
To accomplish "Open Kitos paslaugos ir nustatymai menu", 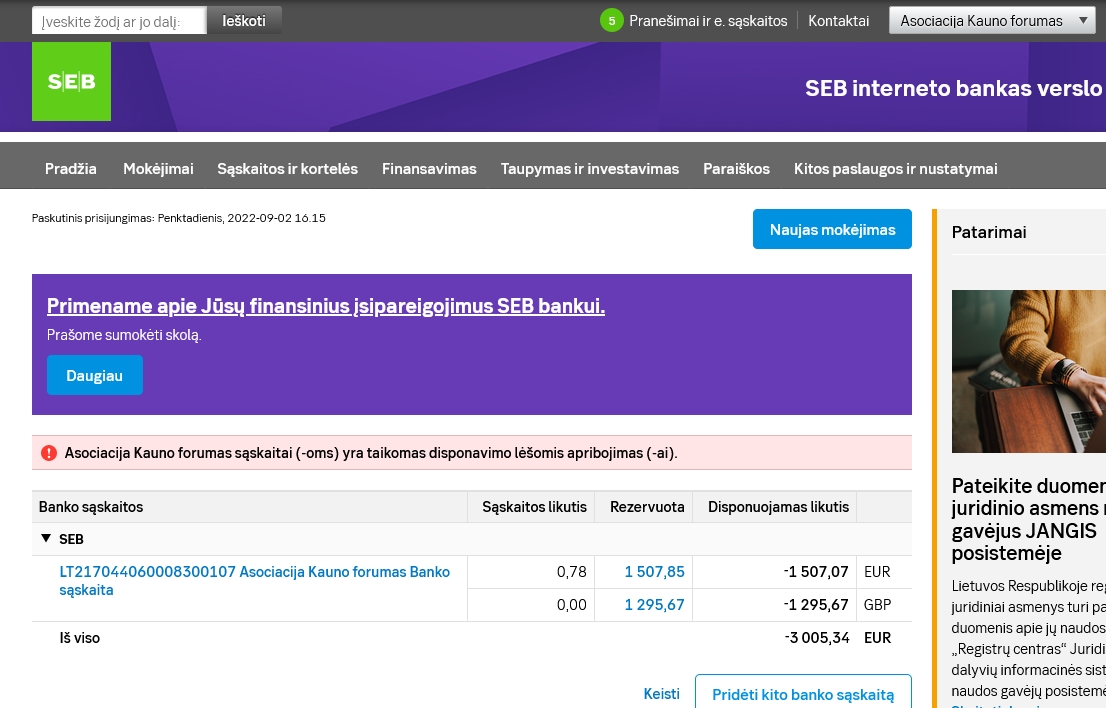I will click(x=895, y=169).
